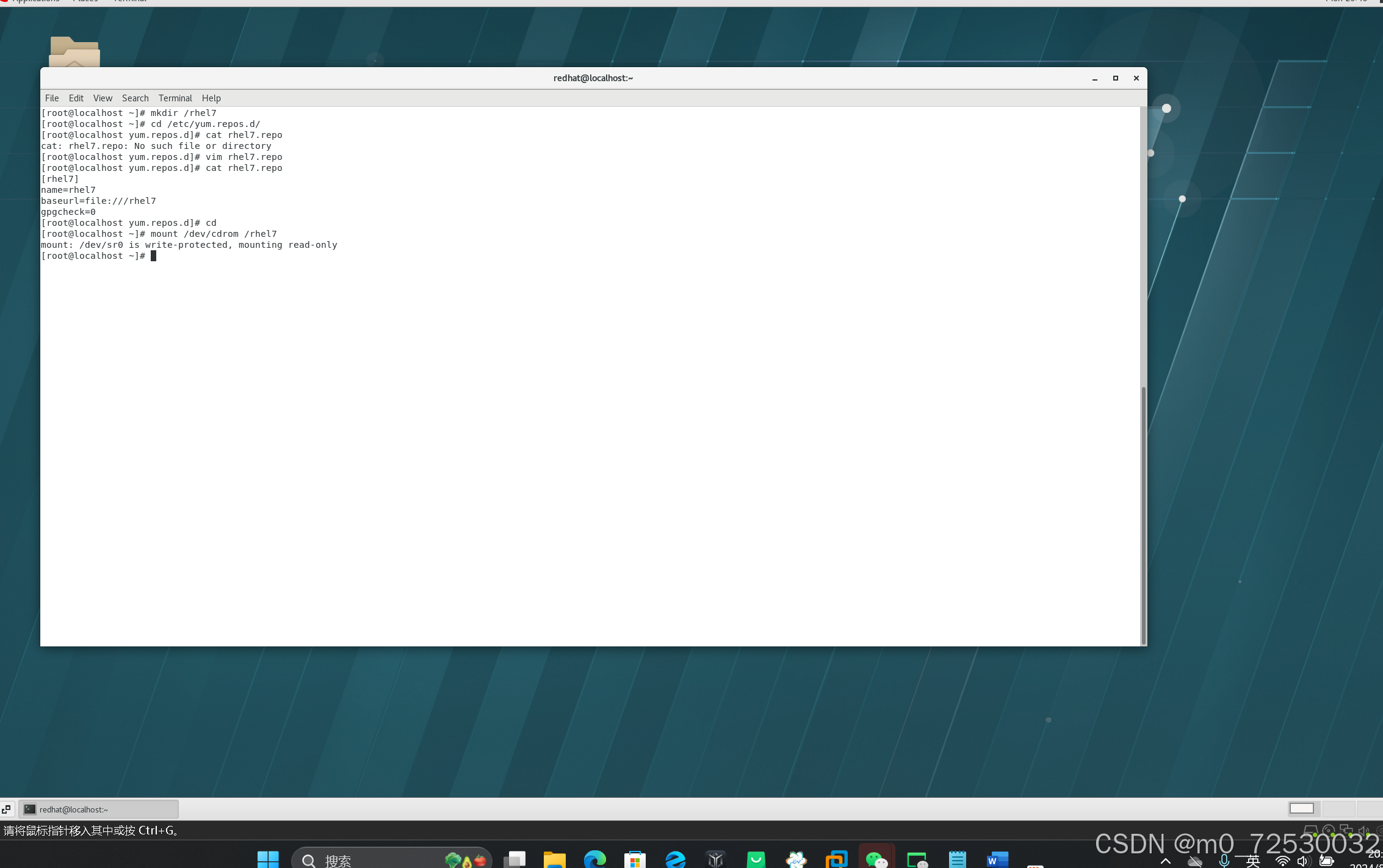Open the File menu in the terminal

click(x=52, y=98)
